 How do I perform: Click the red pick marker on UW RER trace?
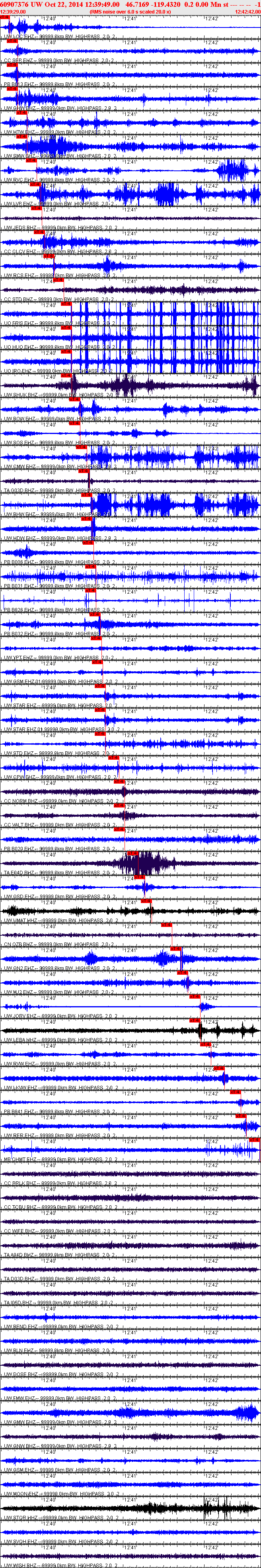(241, 1116)
